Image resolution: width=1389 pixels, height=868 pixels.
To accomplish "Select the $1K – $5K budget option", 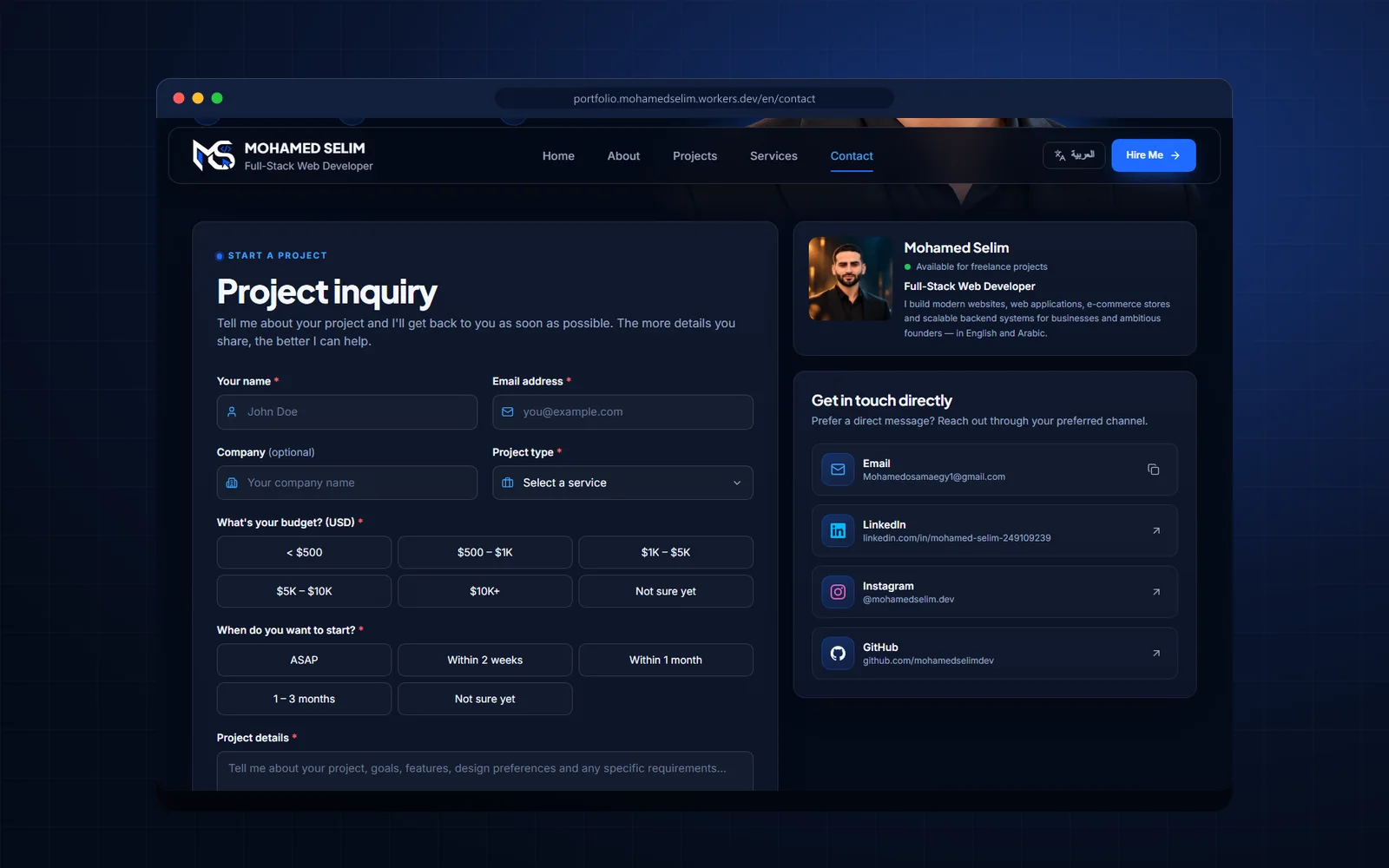I will click(x=666, y=552).
